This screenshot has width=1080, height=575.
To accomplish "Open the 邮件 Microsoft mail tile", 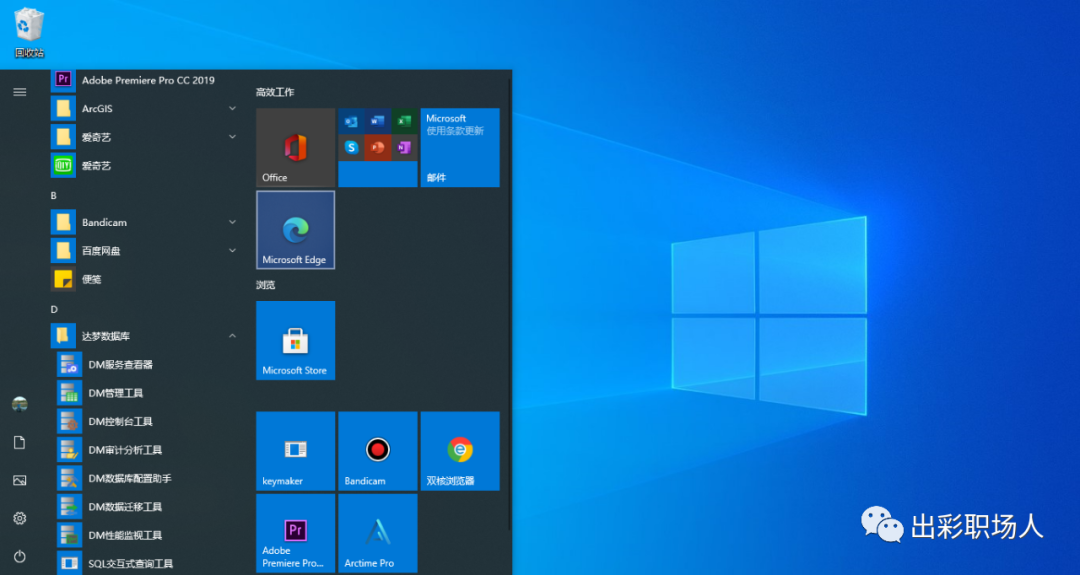I will 460,147.
